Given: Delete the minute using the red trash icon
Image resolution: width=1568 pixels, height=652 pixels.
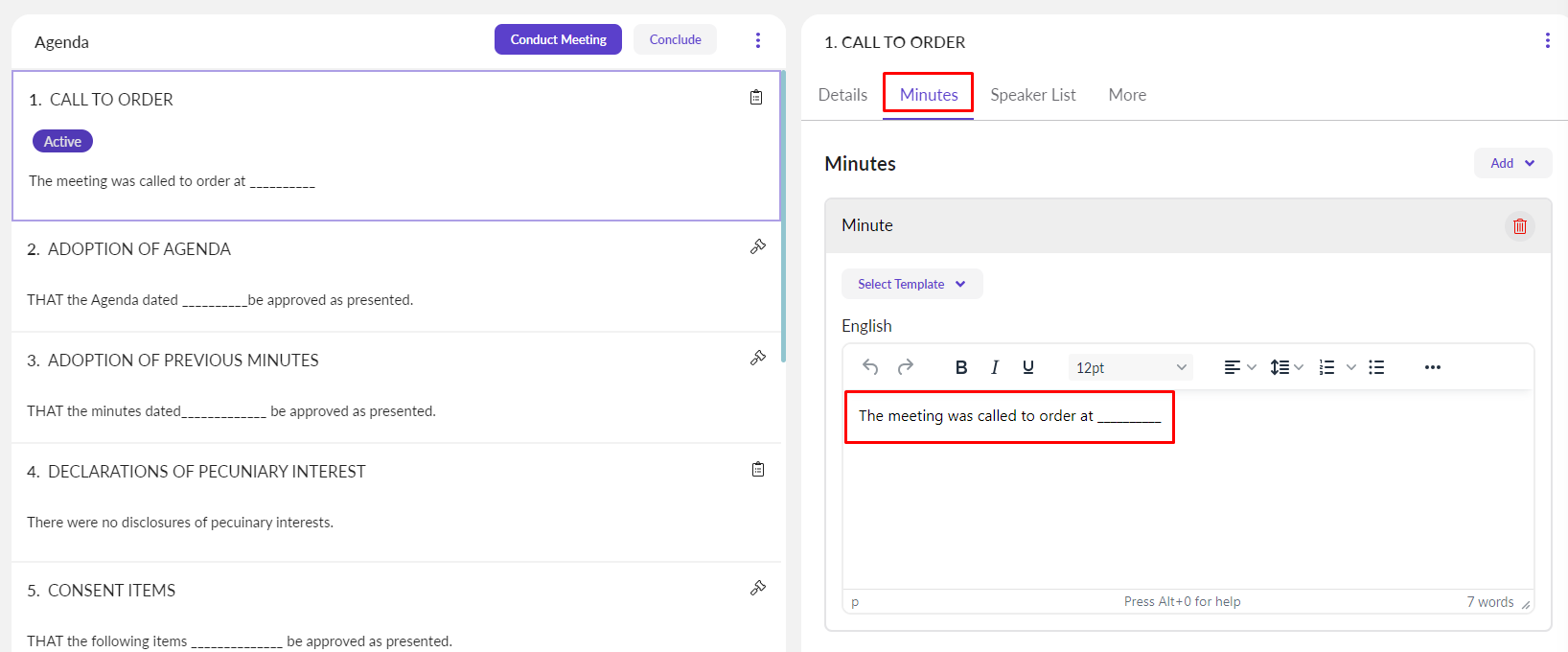Looking at the screenshot, I should point(1519,226).
